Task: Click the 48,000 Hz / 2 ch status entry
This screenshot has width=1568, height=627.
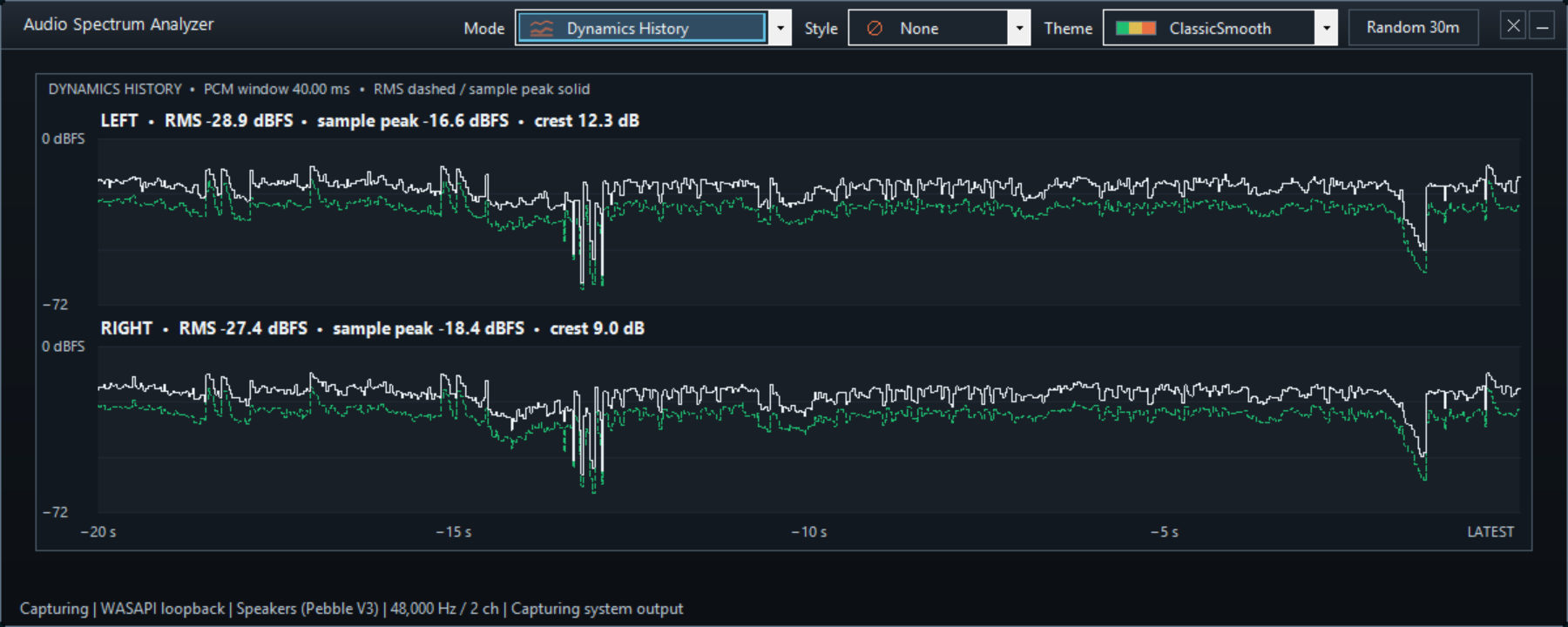Action: click(444, 609)
